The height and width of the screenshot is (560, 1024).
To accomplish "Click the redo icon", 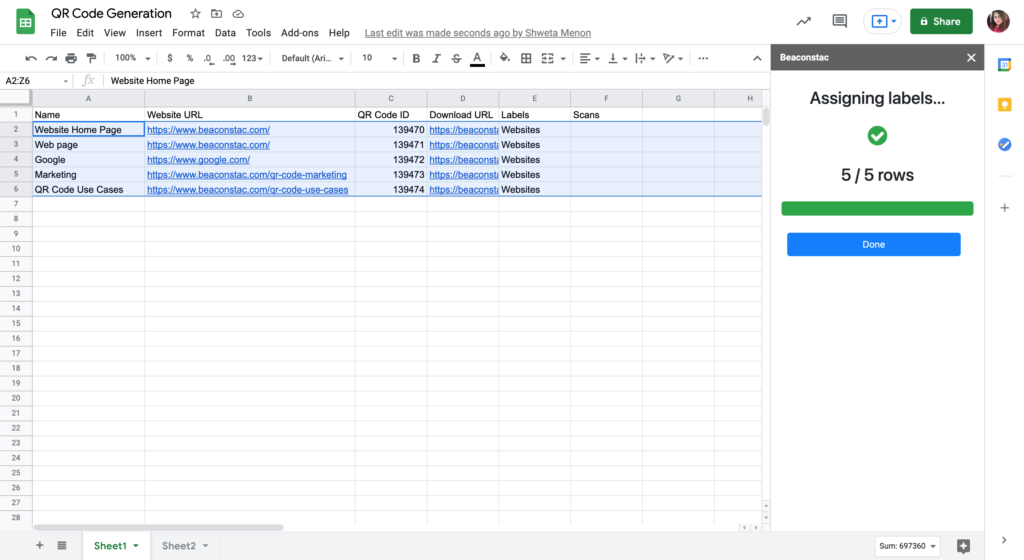I will click(x=51, y=58).
